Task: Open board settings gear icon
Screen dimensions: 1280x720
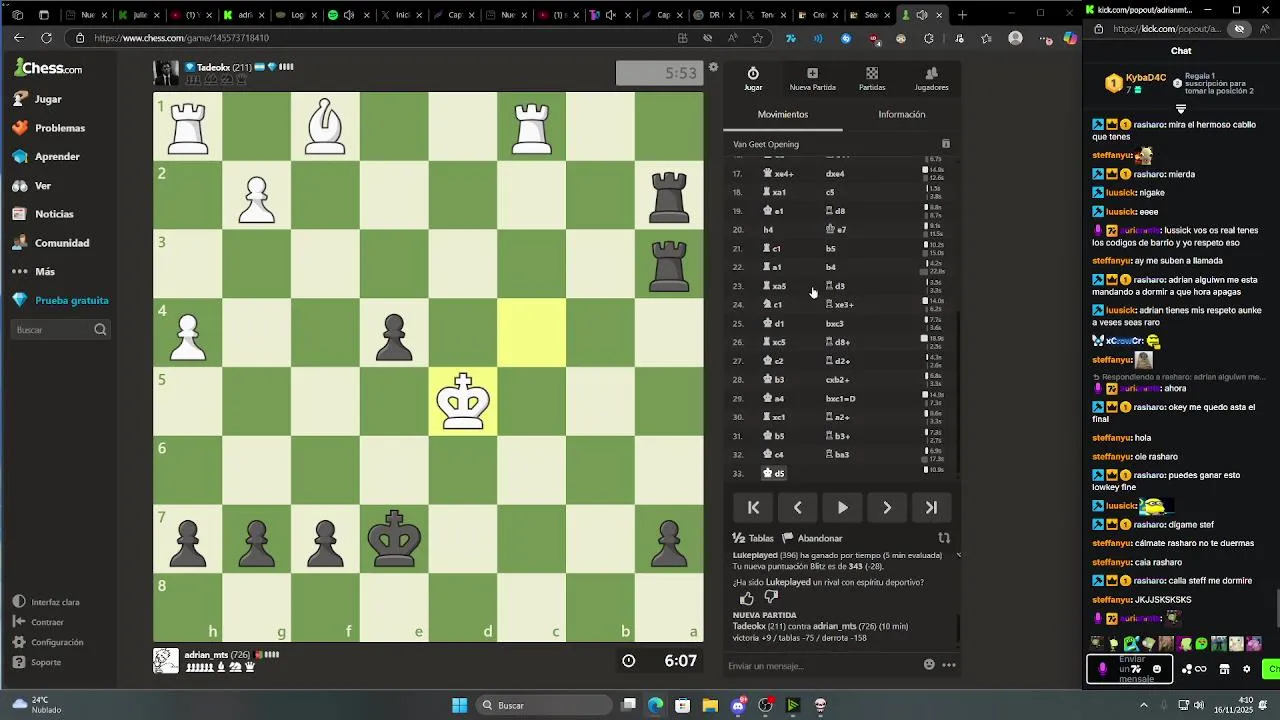Action: pos(713,68)
